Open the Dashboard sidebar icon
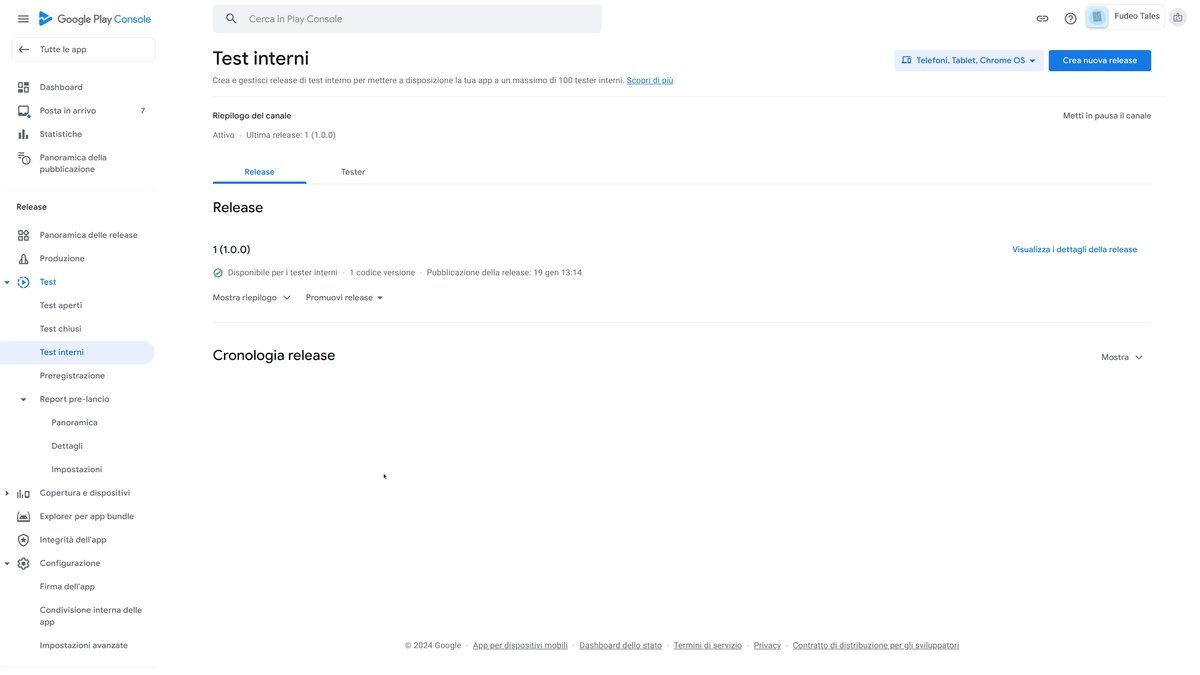The image size is (1200, 675). pos(23,87)
